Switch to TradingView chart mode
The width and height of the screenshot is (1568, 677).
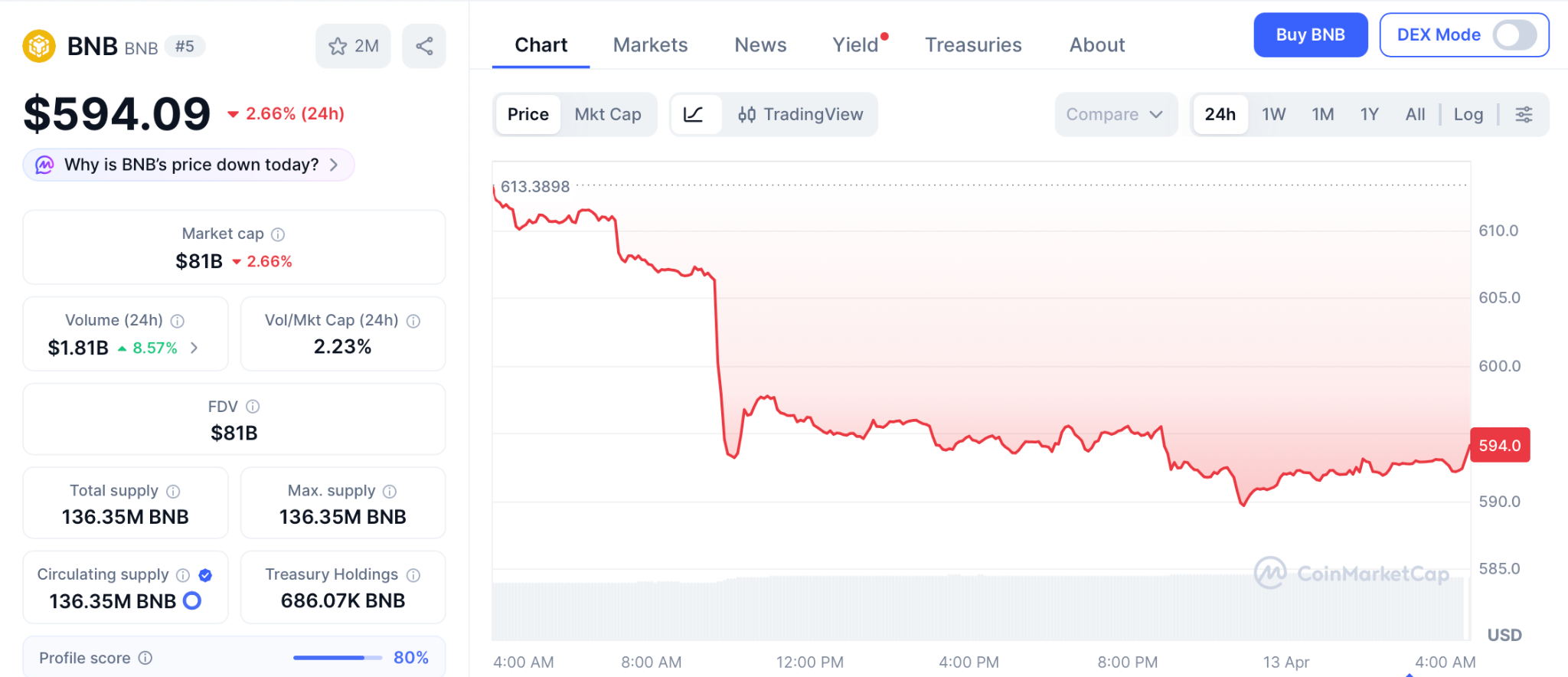coord(800,115)
